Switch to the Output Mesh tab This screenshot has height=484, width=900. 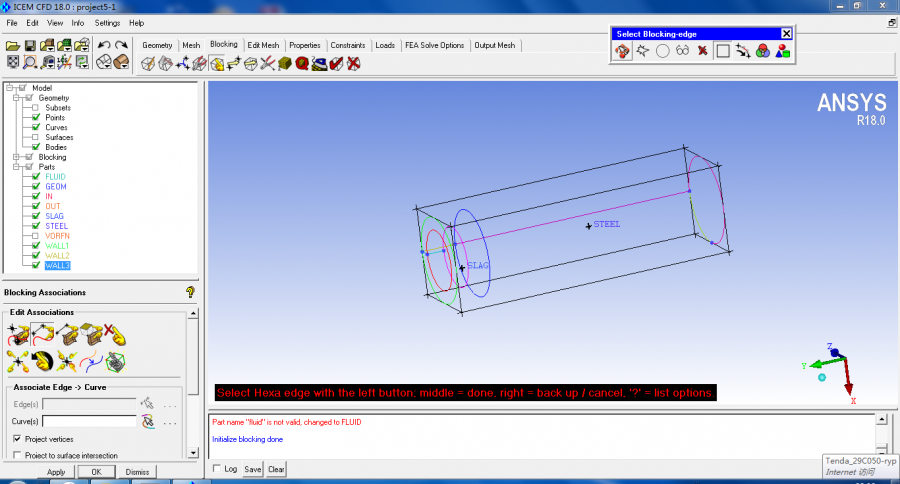tap(495, 45)
